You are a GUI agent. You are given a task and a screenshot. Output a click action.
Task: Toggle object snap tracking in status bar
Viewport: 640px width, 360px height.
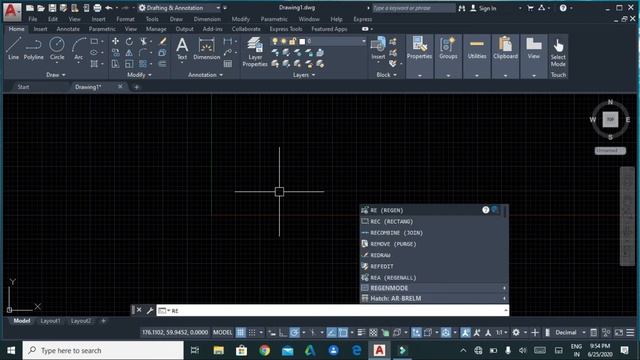click(x=331, y=333)
